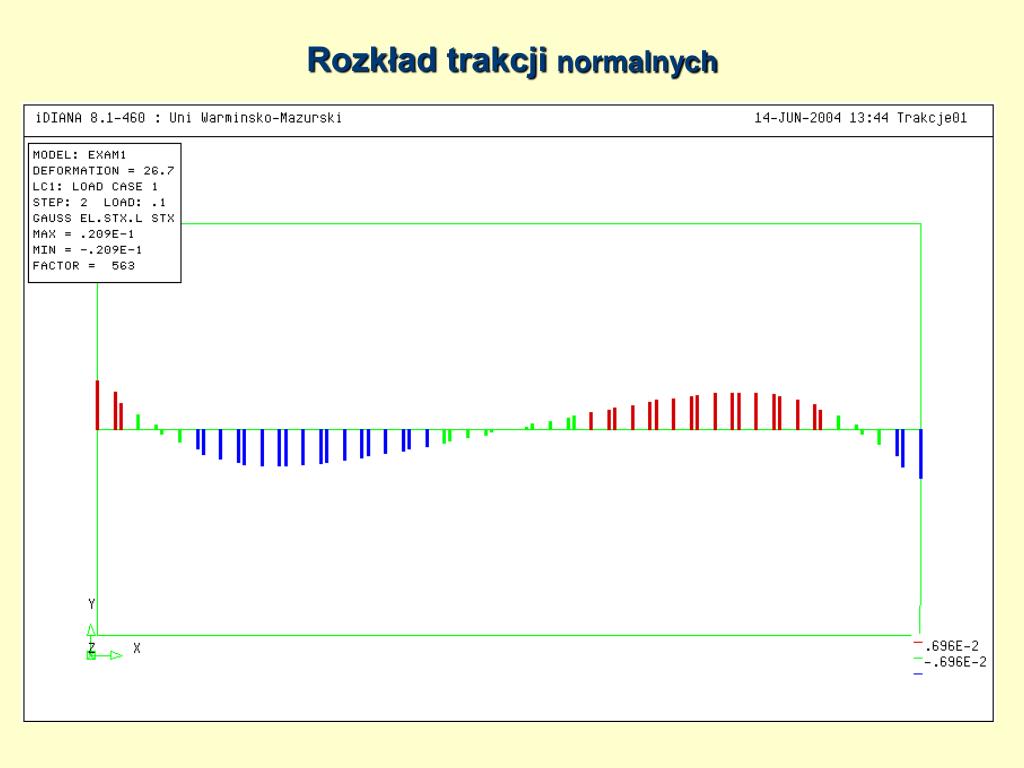The width and height of the screenshot is (1024, 768).
Task: Click the Y axis label
Action: point(91,604)
